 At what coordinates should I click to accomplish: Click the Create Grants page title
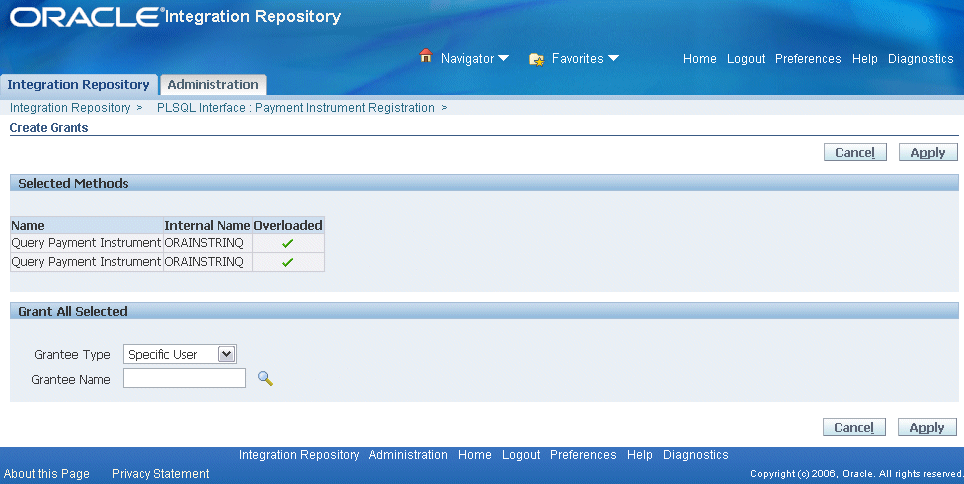pos(49,128)
